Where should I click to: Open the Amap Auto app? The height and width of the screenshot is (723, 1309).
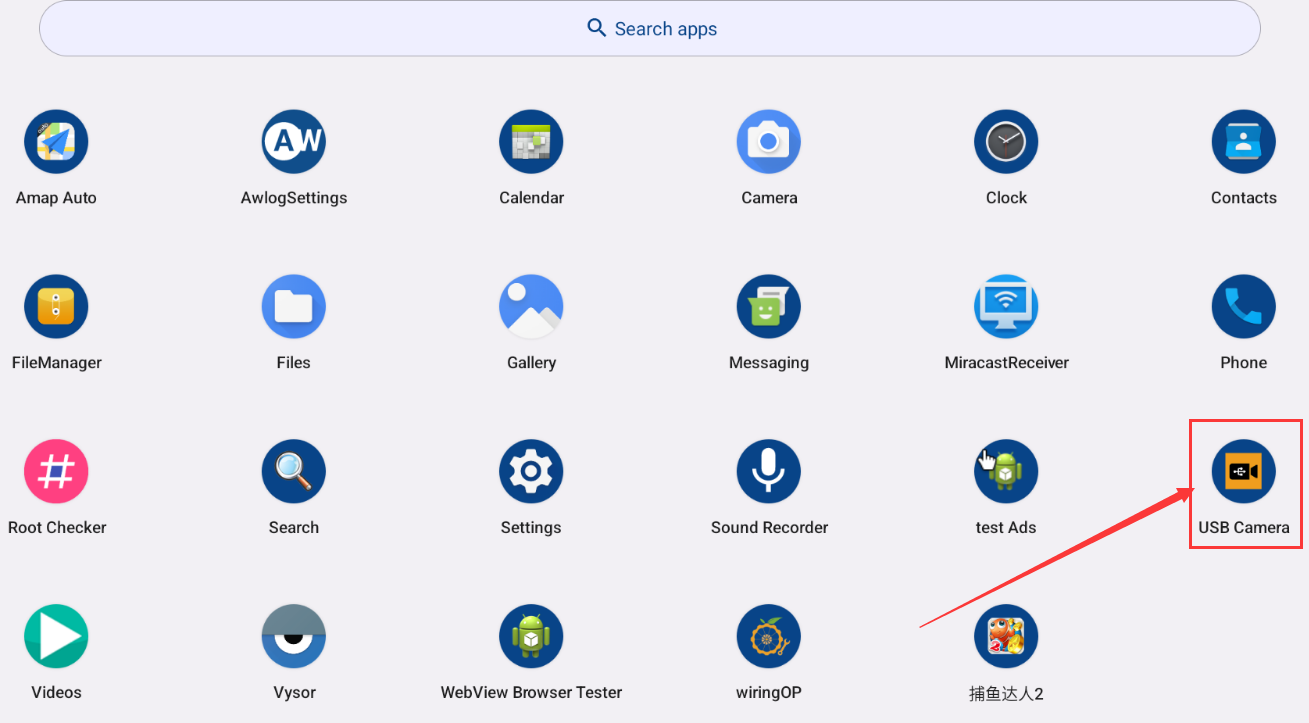point(56,142)
